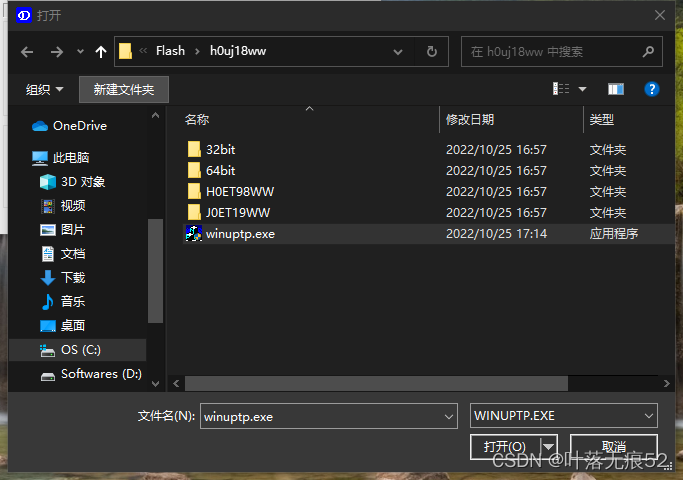Viewport: 683px width, 480px height.
Task: Select the 32bit folder
Action: pyautogui.click(x=220, y=150)
